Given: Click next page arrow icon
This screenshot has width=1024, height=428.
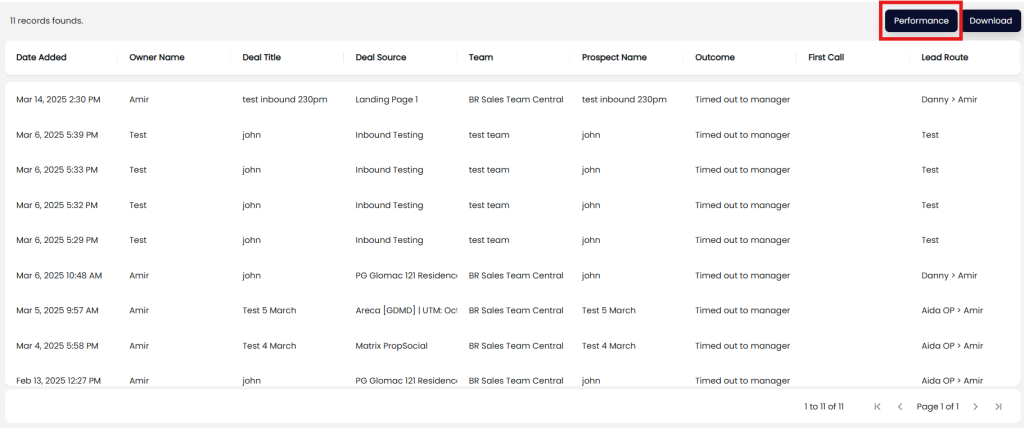Looking at the screenshot, I should [975, 407].
